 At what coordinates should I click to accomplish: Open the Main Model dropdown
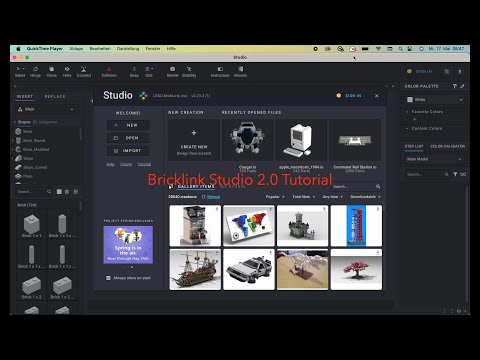[x=434, y=159]
